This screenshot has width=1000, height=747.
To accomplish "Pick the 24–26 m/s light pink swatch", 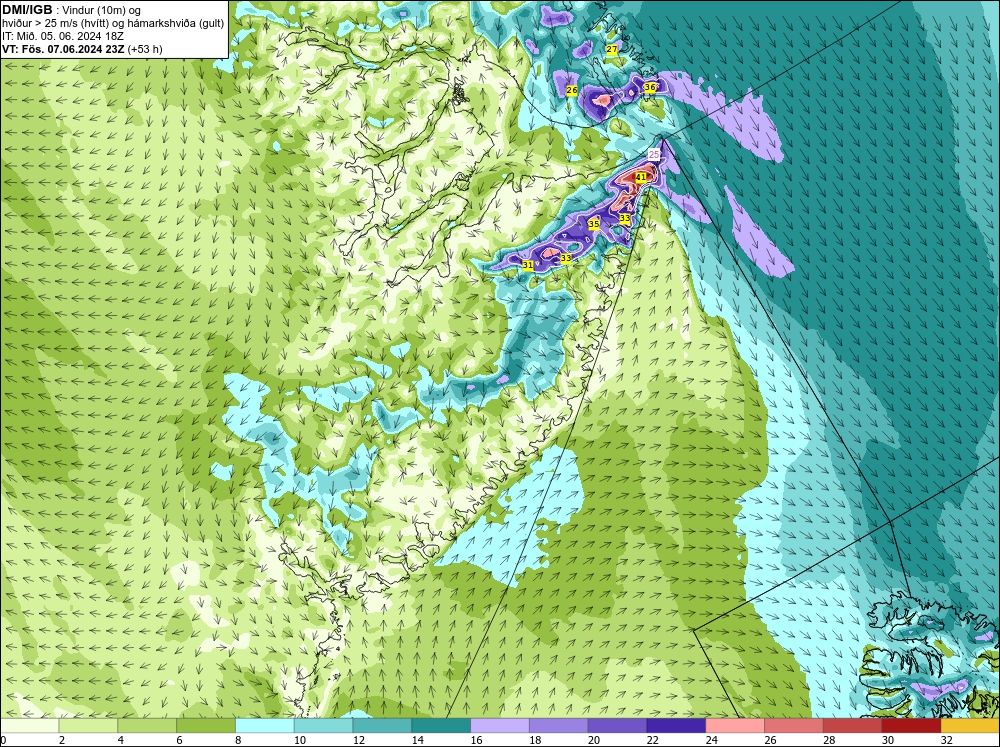I will click(x=735, y=725).
